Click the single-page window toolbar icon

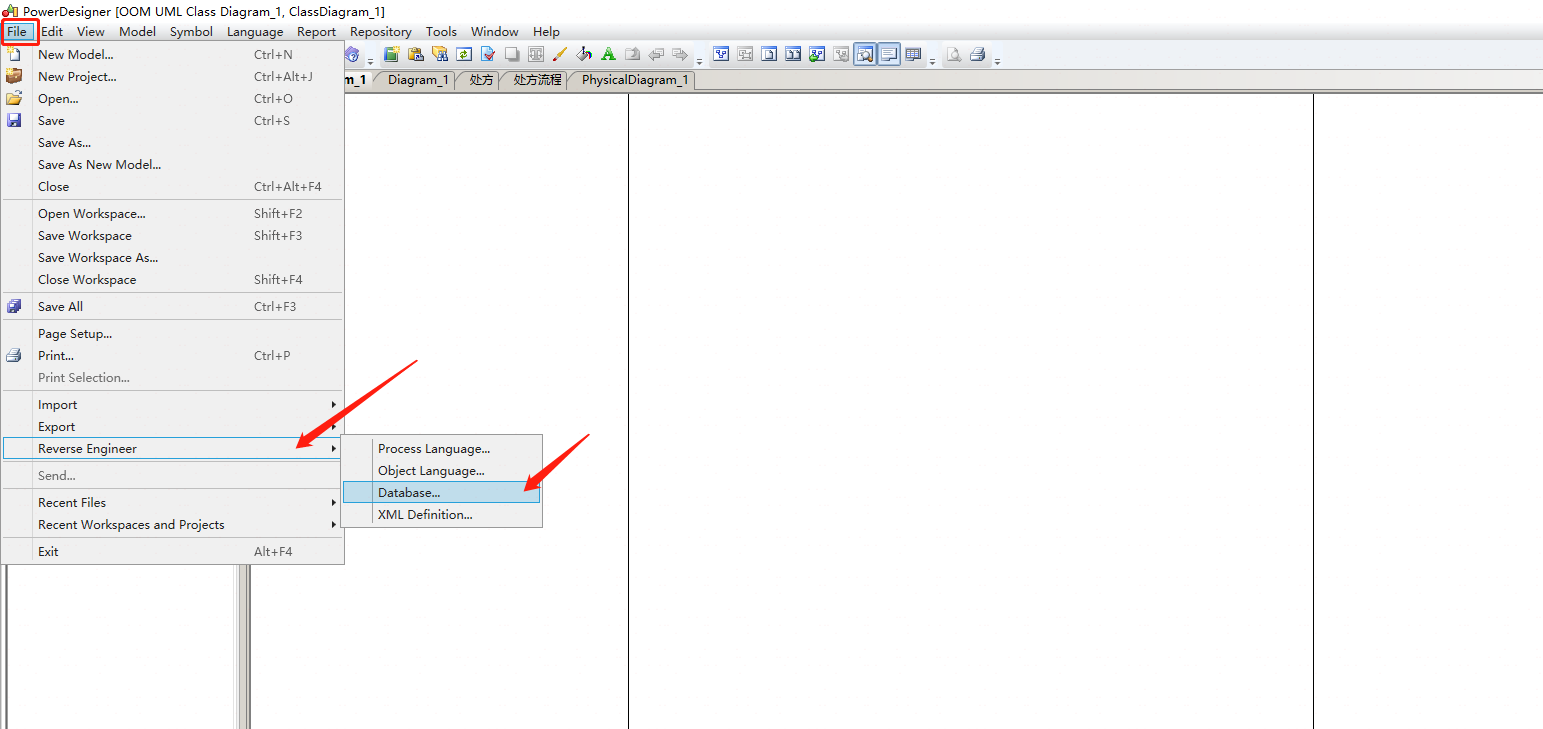pyautogui.click(x=769, y=54)
